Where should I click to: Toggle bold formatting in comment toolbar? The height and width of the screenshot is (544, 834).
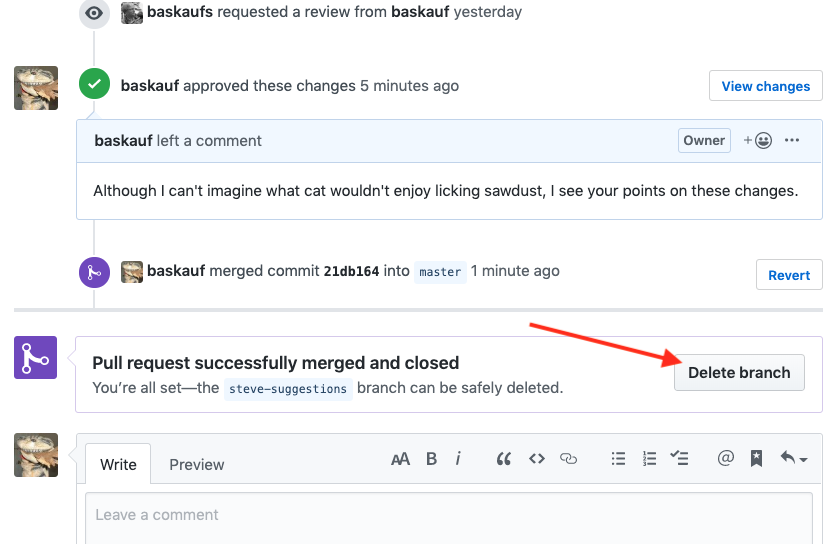(x=431, y=458)
